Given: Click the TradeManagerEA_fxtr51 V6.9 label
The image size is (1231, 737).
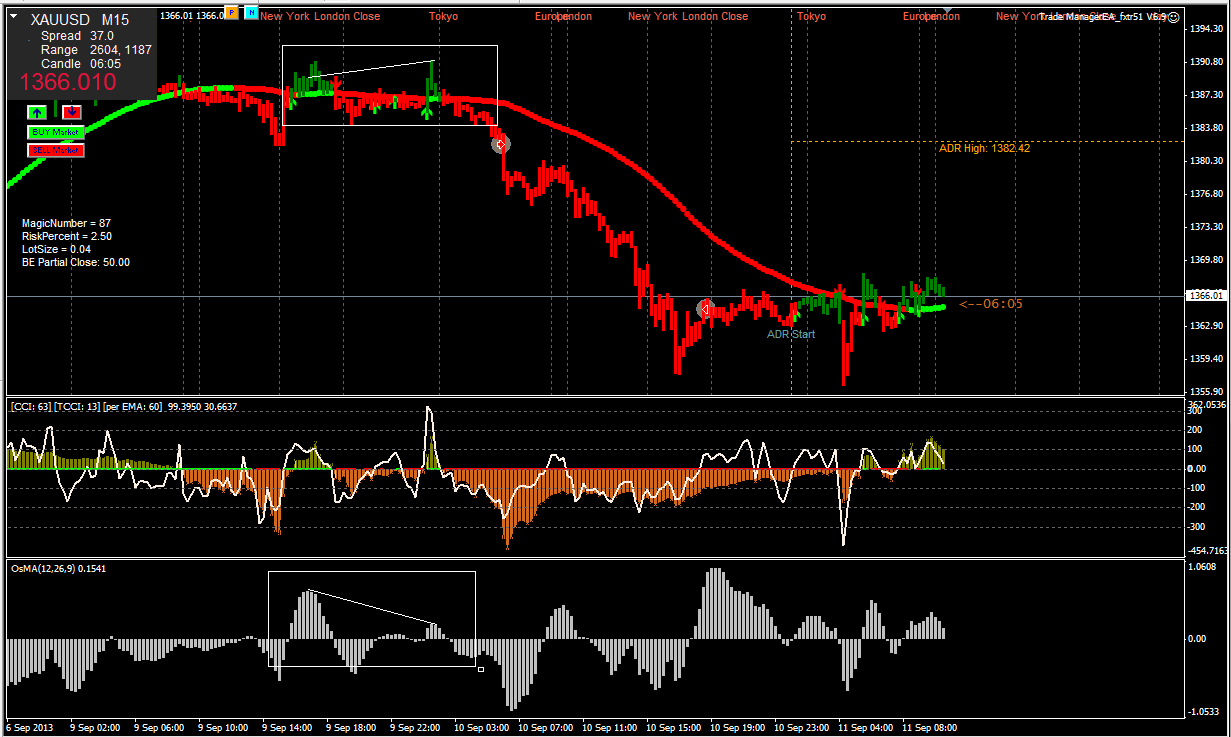Looking at the screenshot, I should 1102,16.
